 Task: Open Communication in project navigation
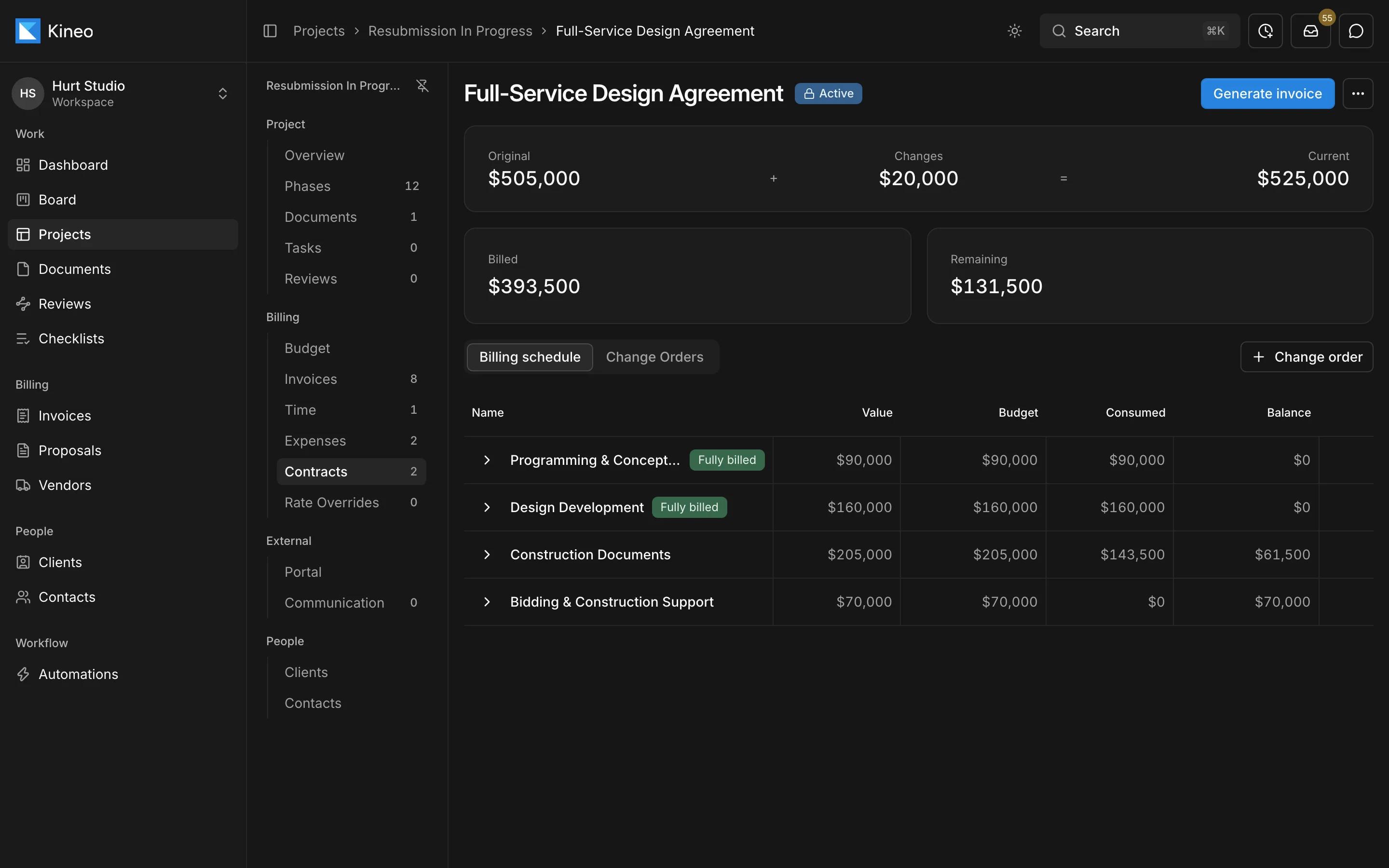point(351,603)
